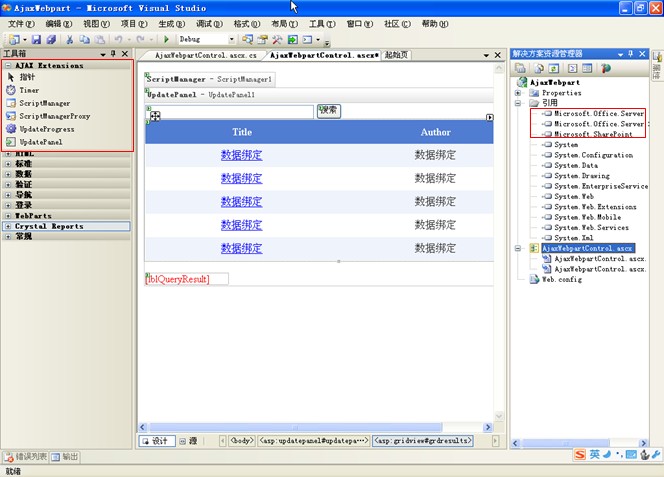
Task: Click Show All Files icon in Solution Explorer
Action: point(539,68)
